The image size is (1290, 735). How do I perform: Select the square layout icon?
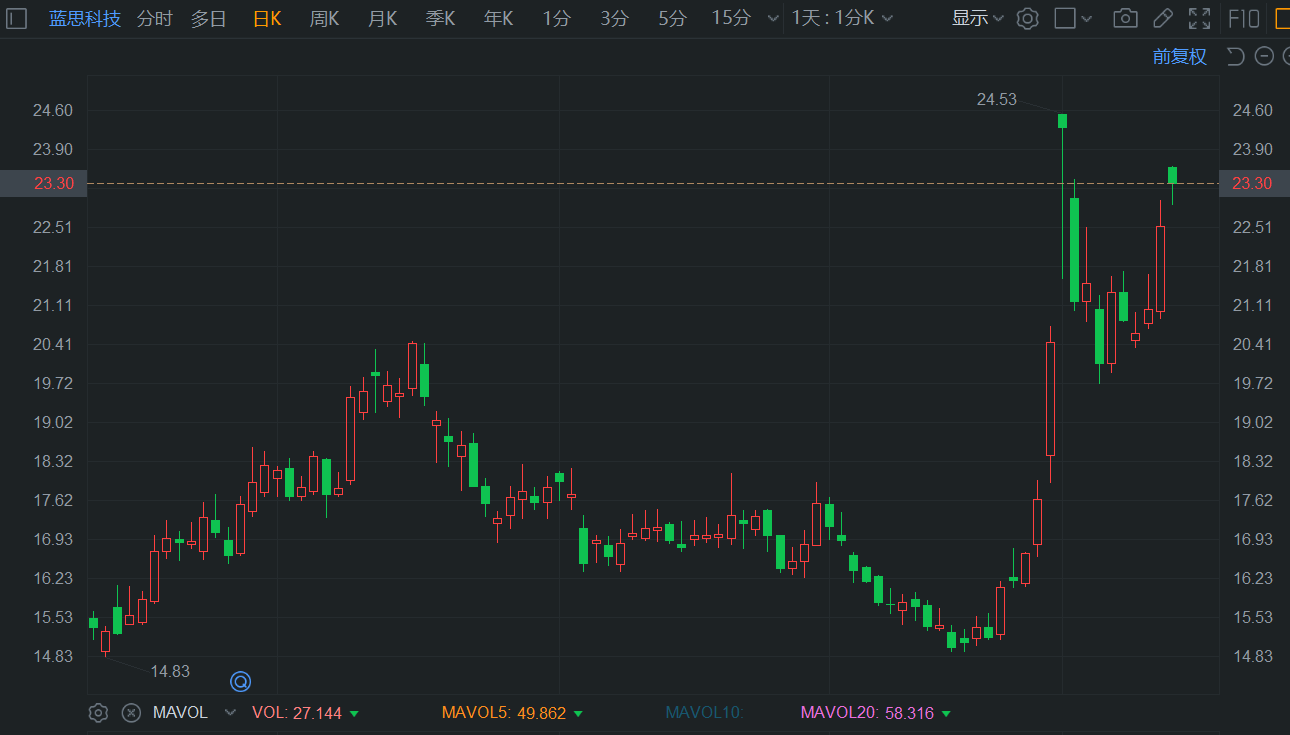1066,18
